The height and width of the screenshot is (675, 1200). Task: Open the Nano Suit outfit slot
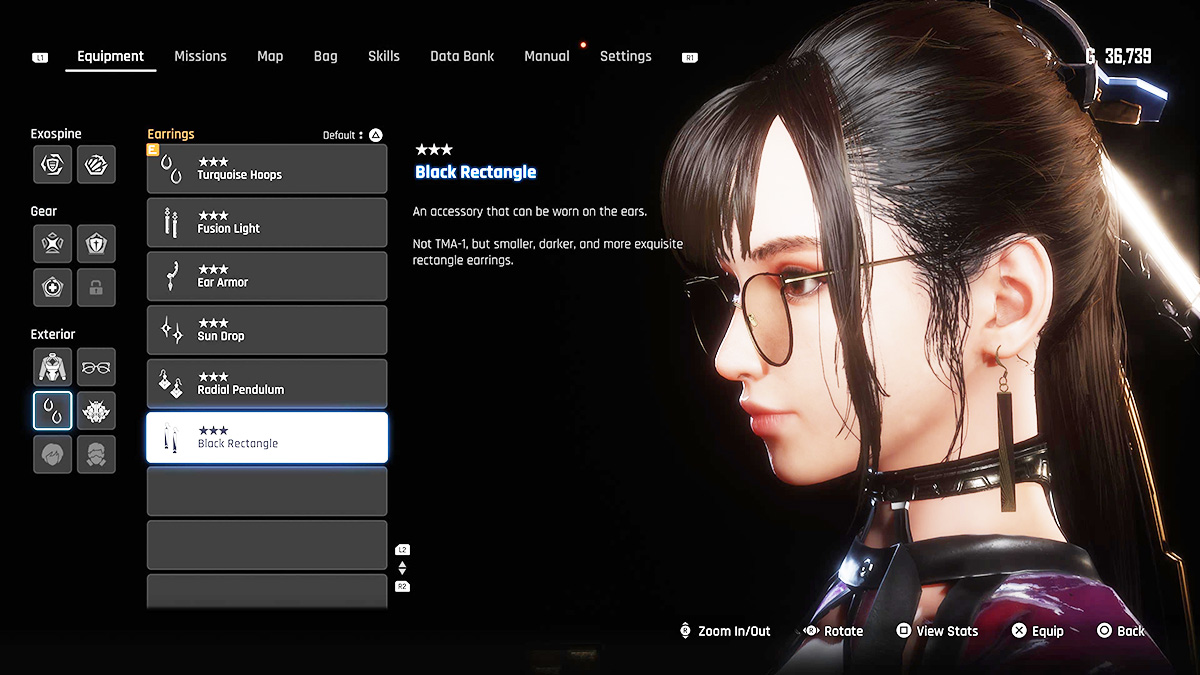point(52,367)
